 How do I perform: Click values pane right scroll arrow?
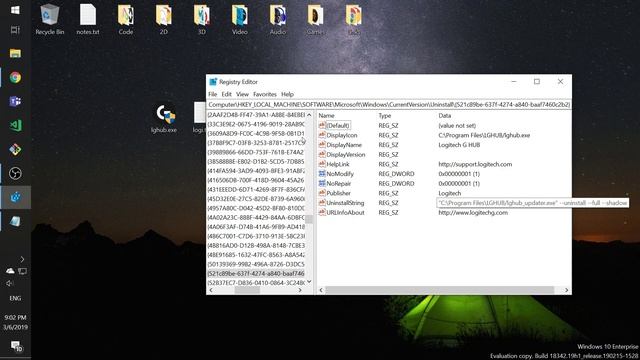567,290
